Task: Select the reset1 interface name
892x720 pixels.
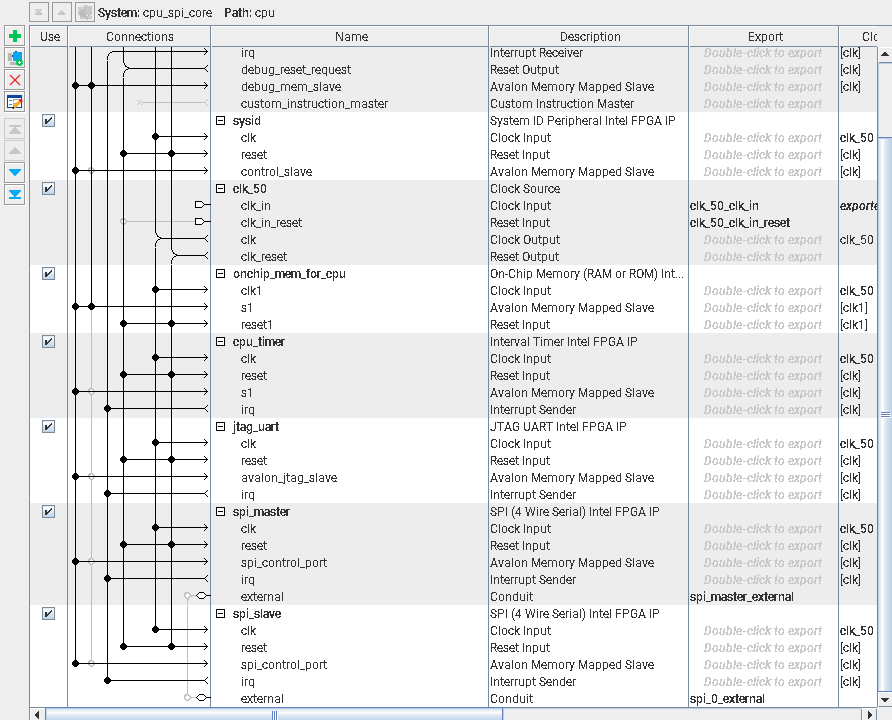Action: coord(256,325)
